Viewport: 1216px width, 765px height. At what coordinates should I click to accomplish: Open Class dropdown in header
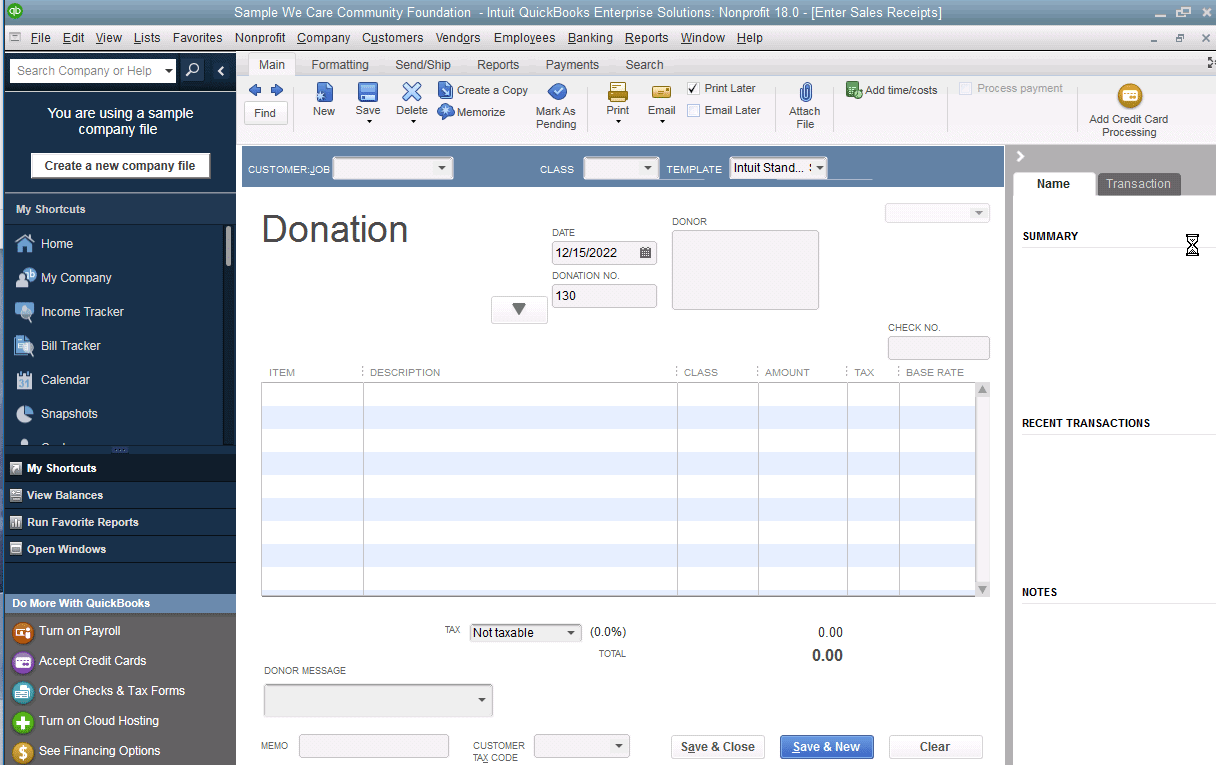pos(648,169)
